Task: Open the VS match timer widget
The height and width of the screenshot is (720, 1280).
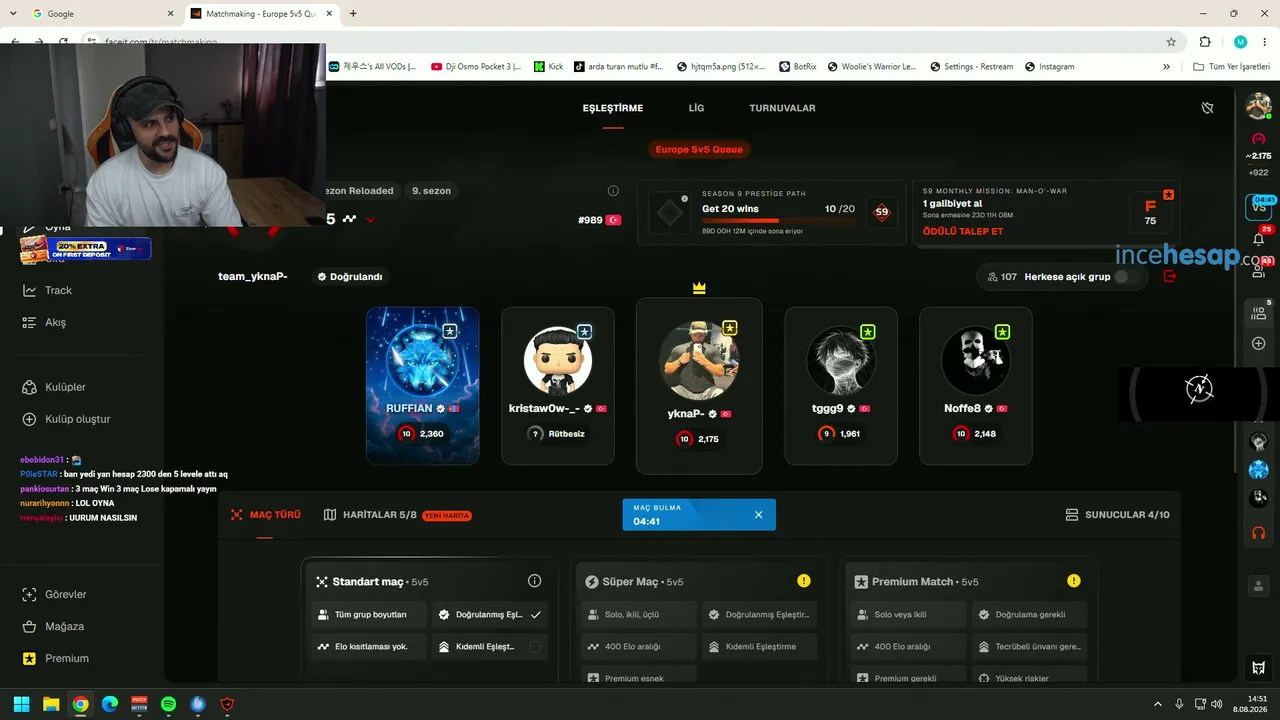Action: tap(1259, 207)
